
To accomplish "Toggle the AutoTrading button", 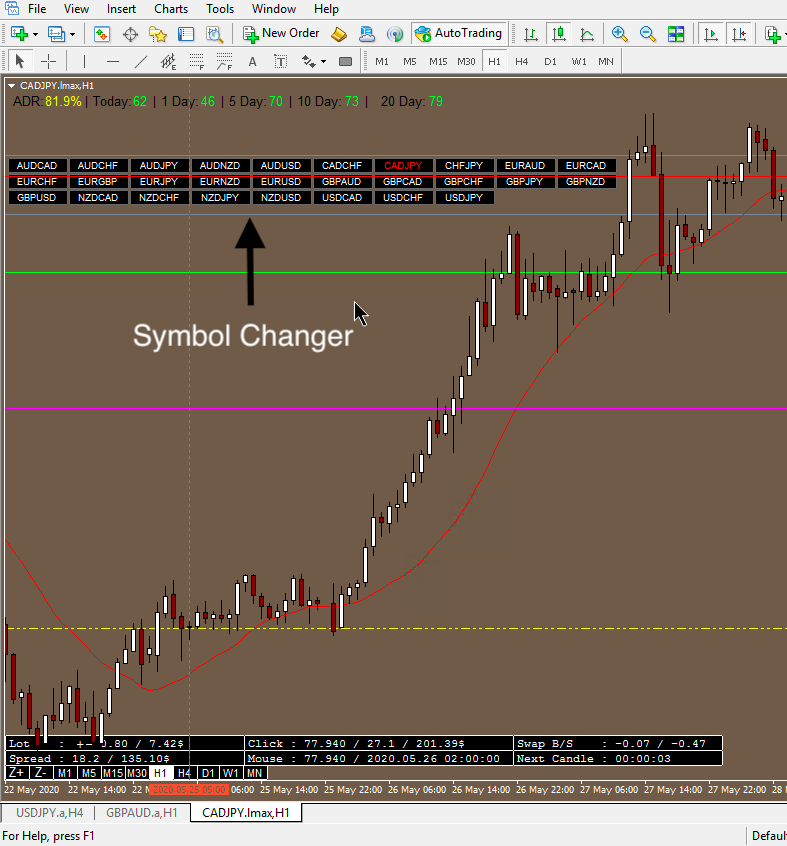I will [x=459, y=33].
